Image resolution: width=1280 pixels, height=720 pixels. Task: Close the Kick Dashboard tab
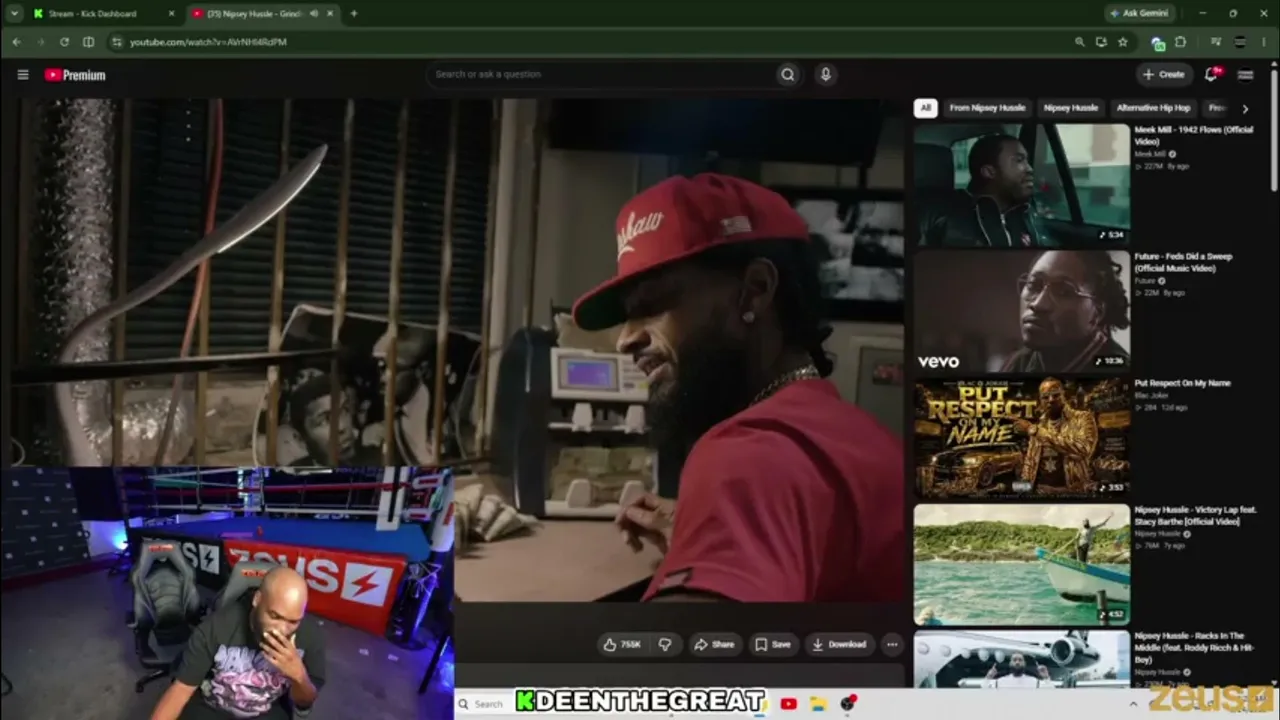pos(171,14)
